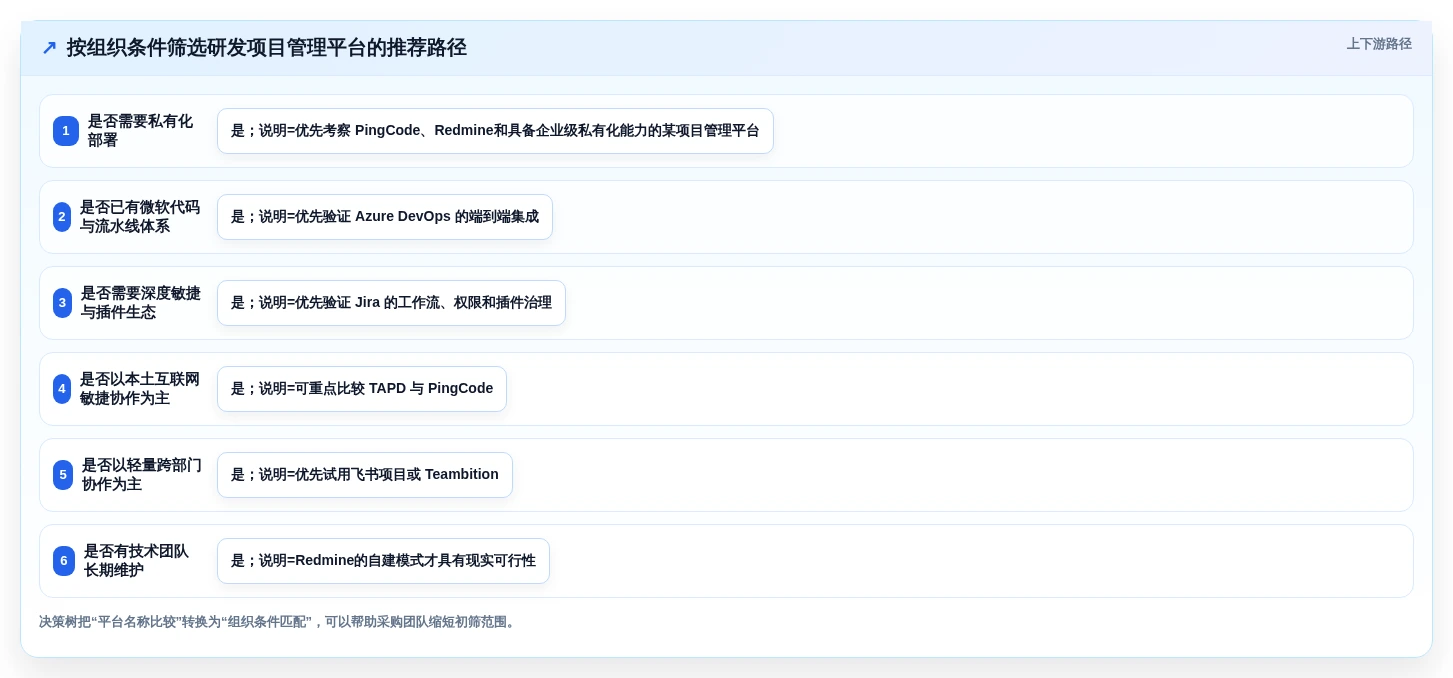Open the answer box about Redmine的自建模式
This screenshot has height=678, width=1453.
click(x=383, y=561)
